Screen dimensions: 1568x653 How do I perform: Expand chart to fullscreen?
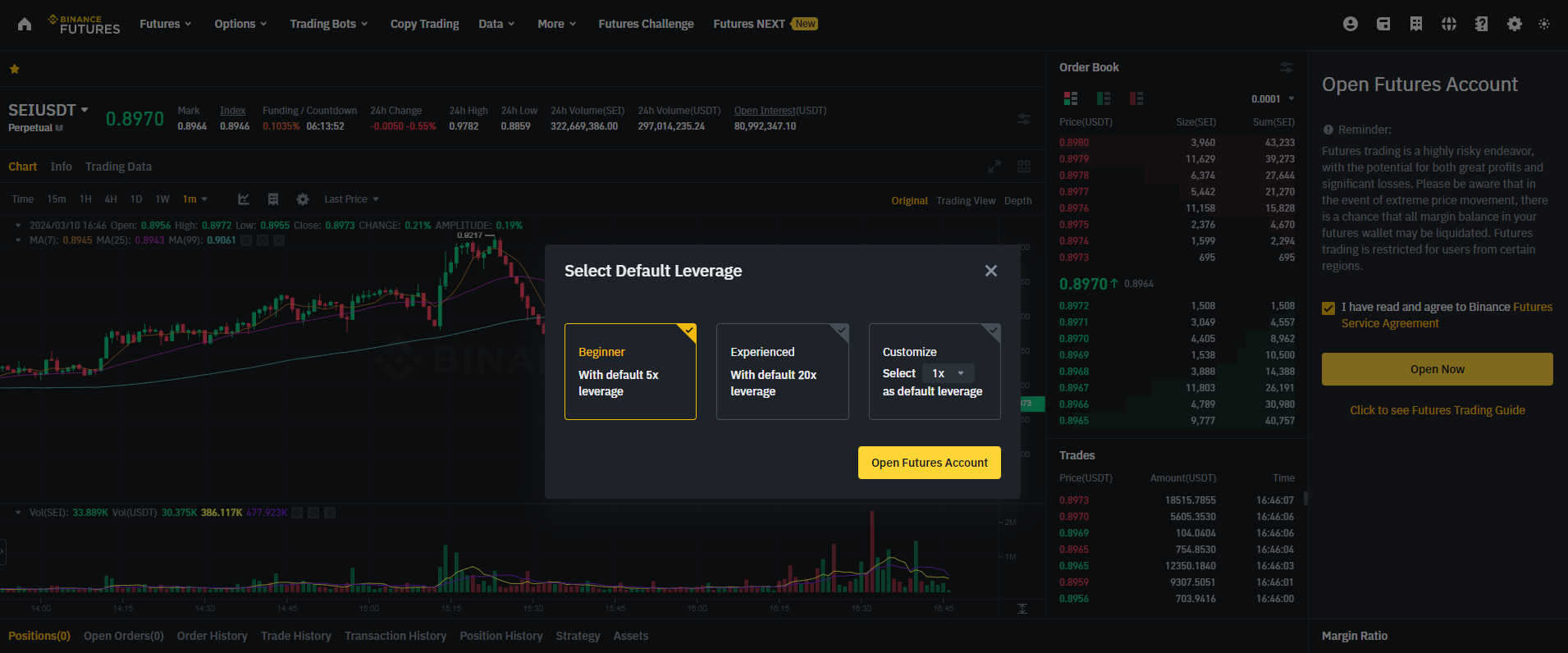(x=994, y=167)
